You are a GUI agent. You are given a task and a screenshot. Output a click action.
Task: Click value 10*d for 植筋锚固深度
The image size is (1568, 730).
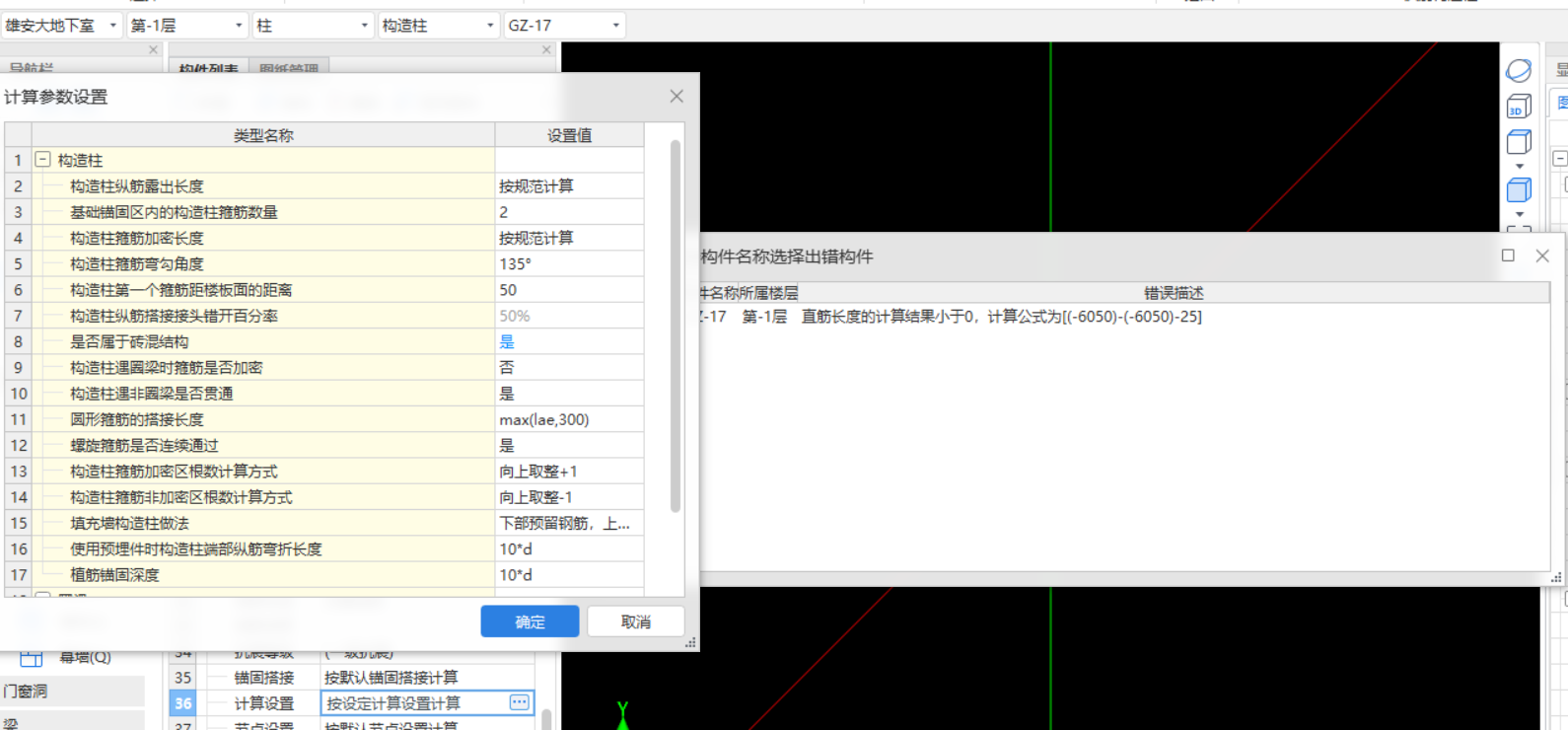click(570, 574)
